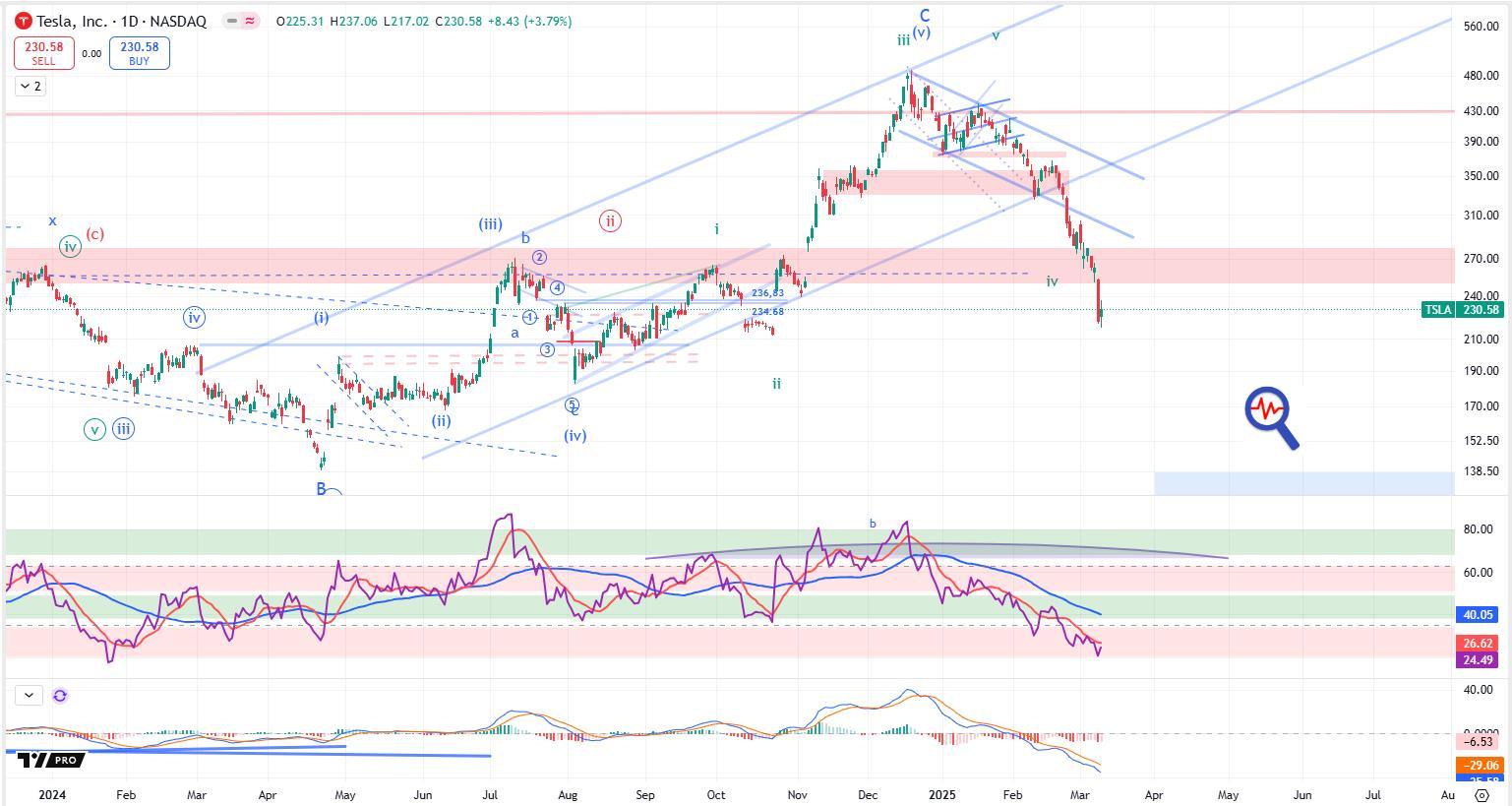Open the Tesla, Inc. 1D NASDAQ symbol title

pos(121,21)
